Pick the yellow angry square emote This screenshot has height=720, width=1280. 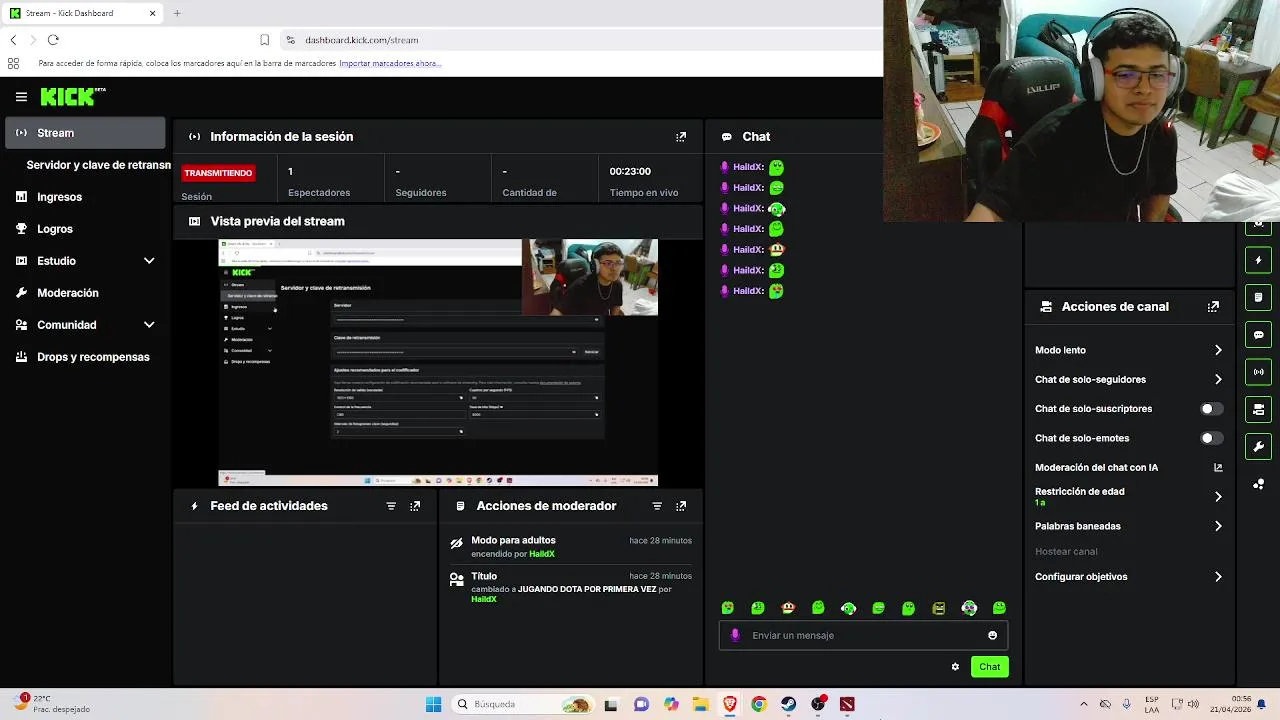pos(938,608)
